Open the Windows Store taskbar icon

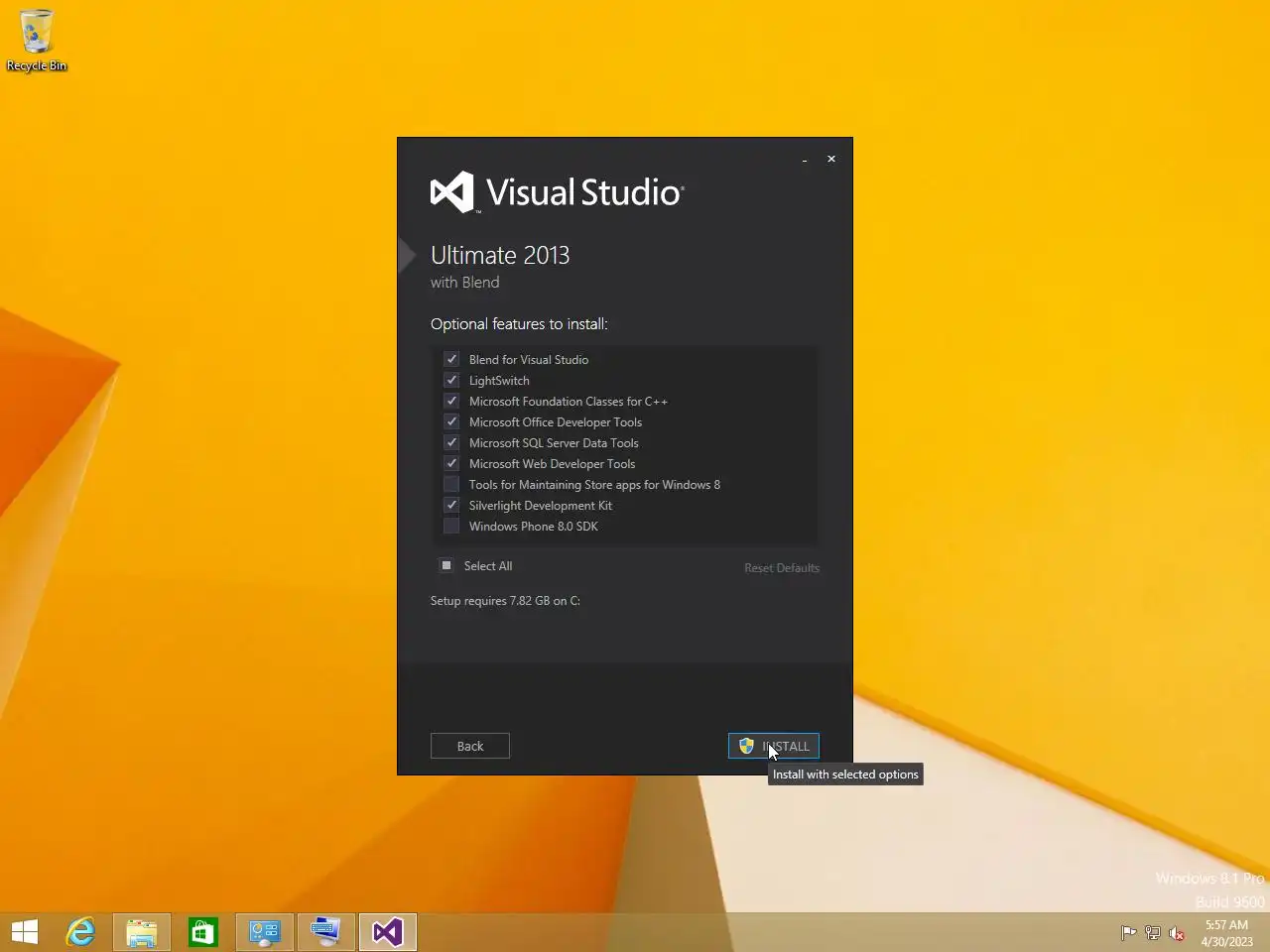click(203, 932)
